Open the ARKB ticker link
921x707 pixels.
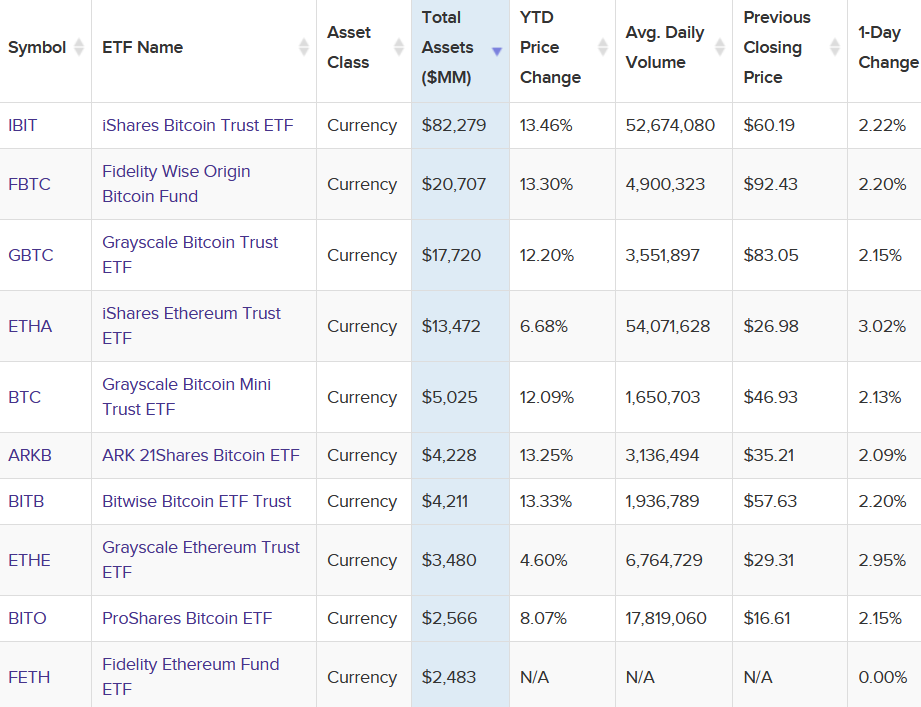[30, 455]
